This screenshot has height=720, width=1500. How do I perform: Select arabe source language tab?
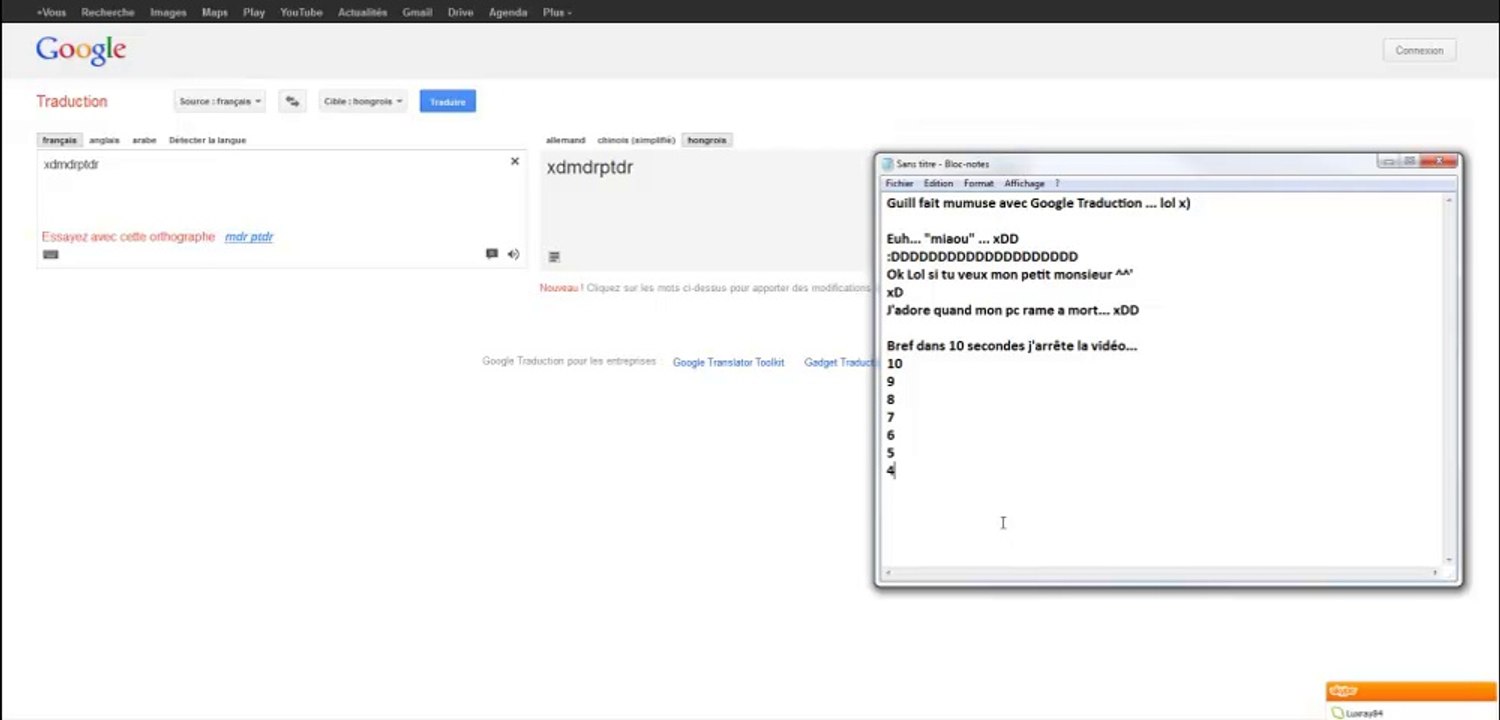(144, 140)
